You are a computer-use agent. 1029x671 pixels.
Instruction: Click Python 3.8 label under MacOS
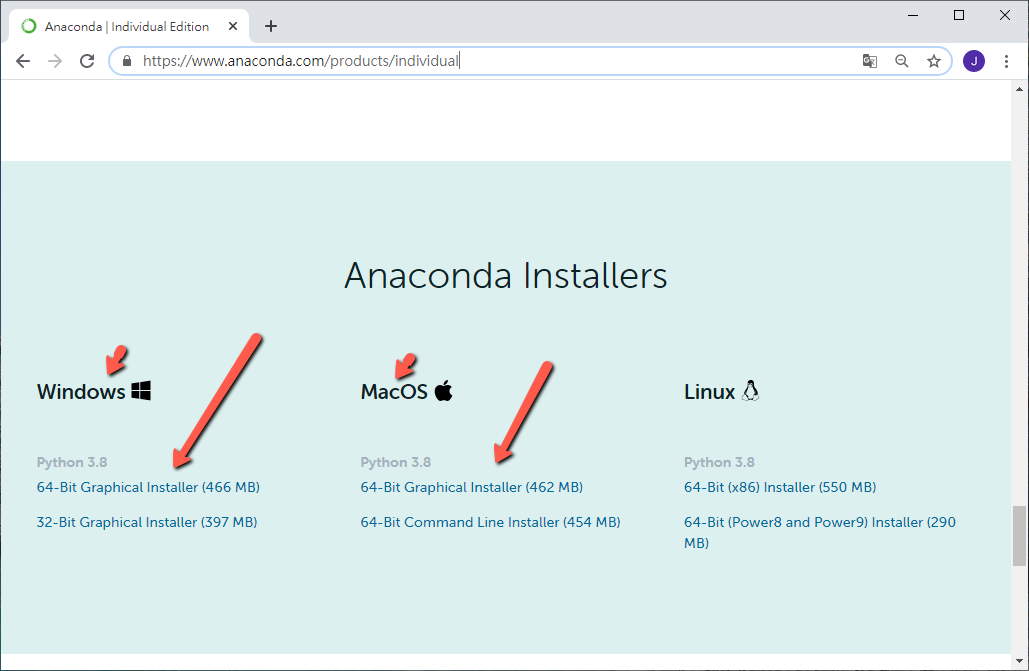tap(396, 462)
